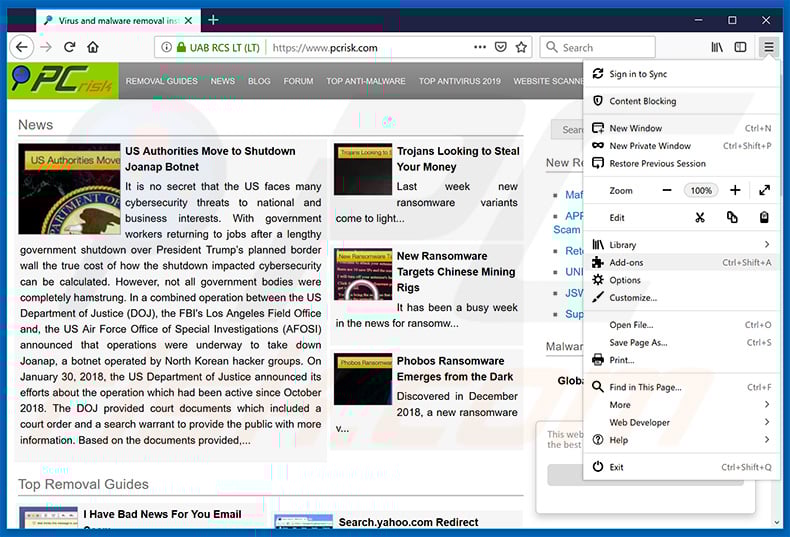The width and height of the screenshot is (790, 537).
Task: Paste using clipboard icon
Action: (764, 218)
